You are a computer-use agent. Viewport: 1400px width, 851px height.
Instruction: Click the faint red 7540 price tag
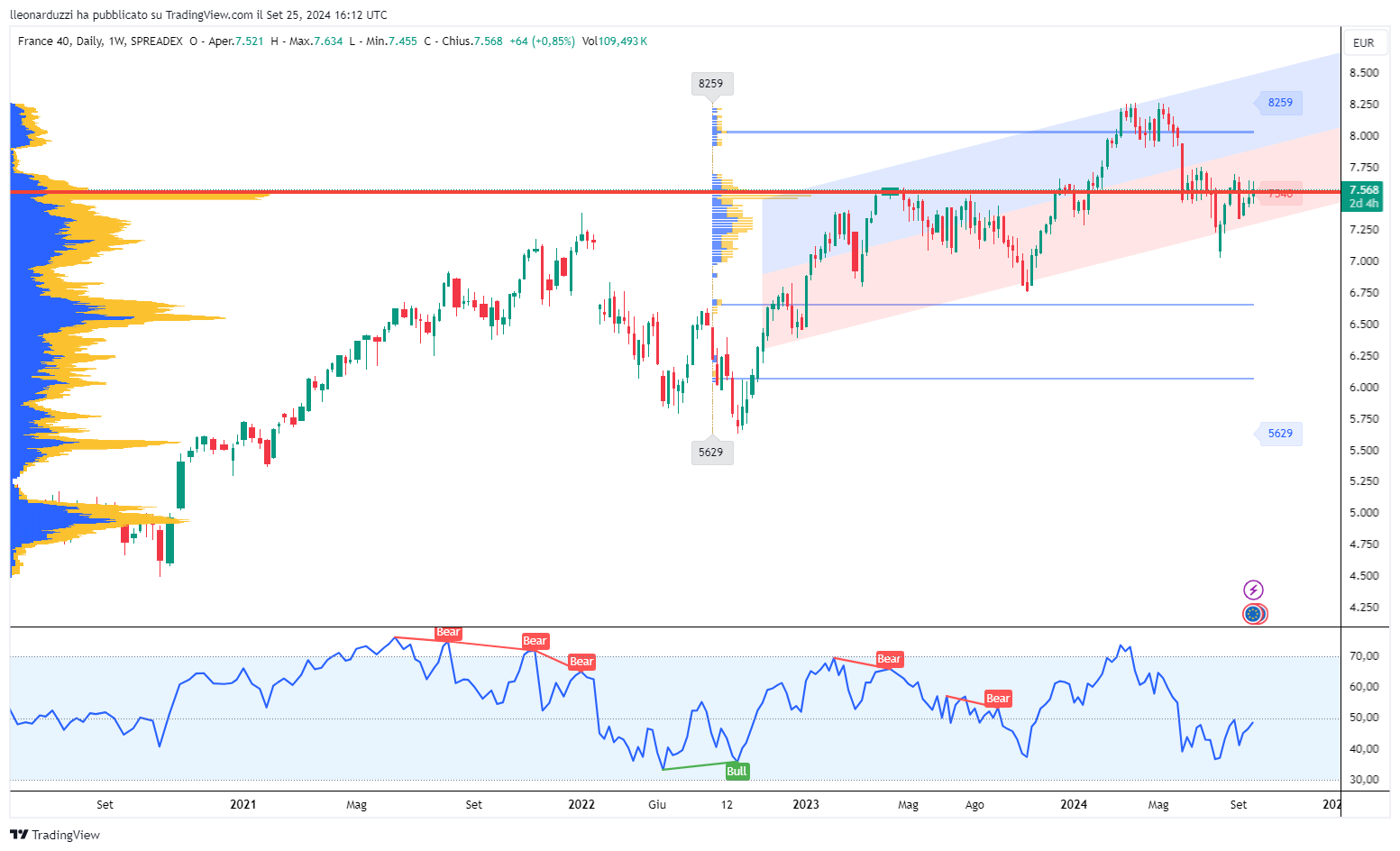(1280, 193)
